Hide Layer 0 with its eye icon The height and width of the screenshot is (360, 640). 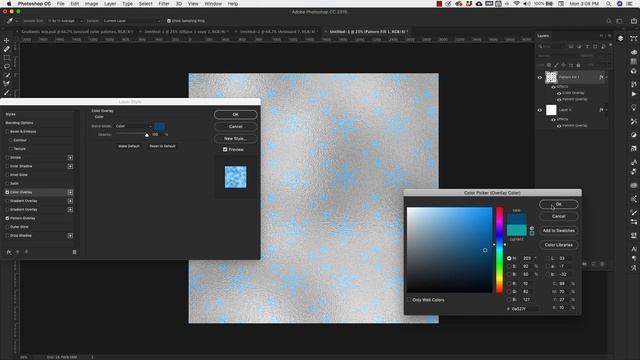pos(540,110)
